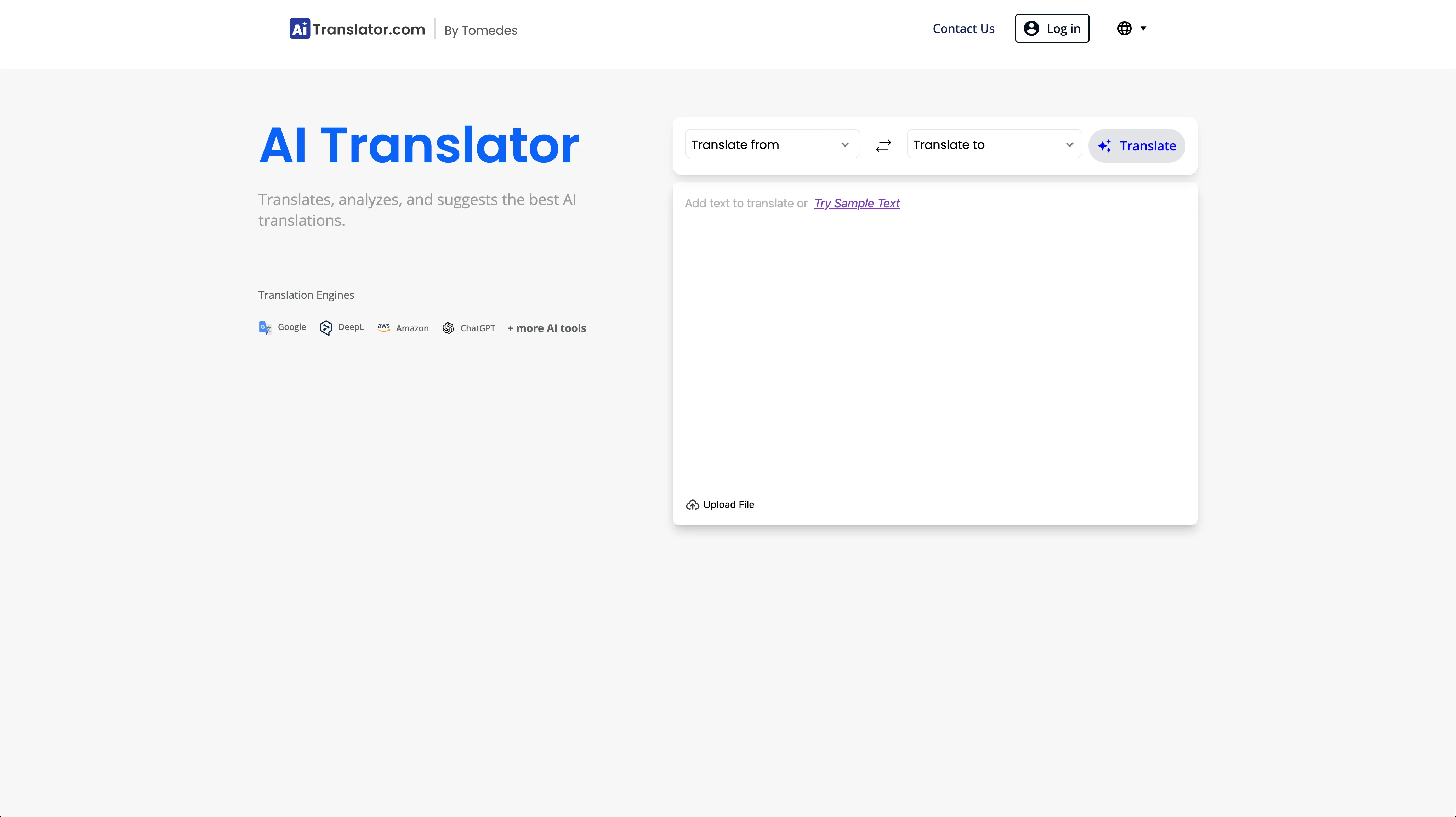Expand the site language arrow next to globe
1456x817 pixels.
pos(1143,28)
